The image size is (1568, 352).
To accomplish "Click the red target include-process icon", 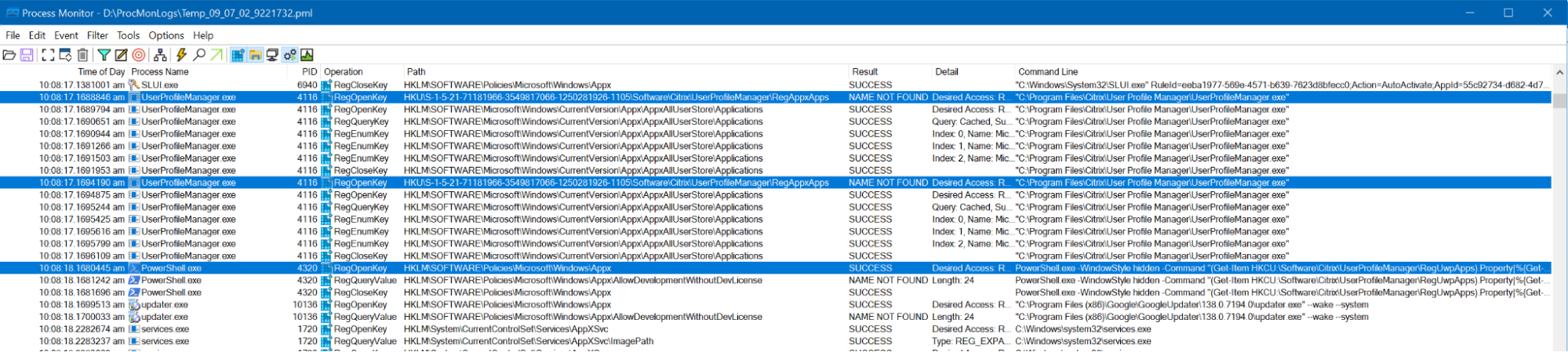I will click(x=139, y=55).
